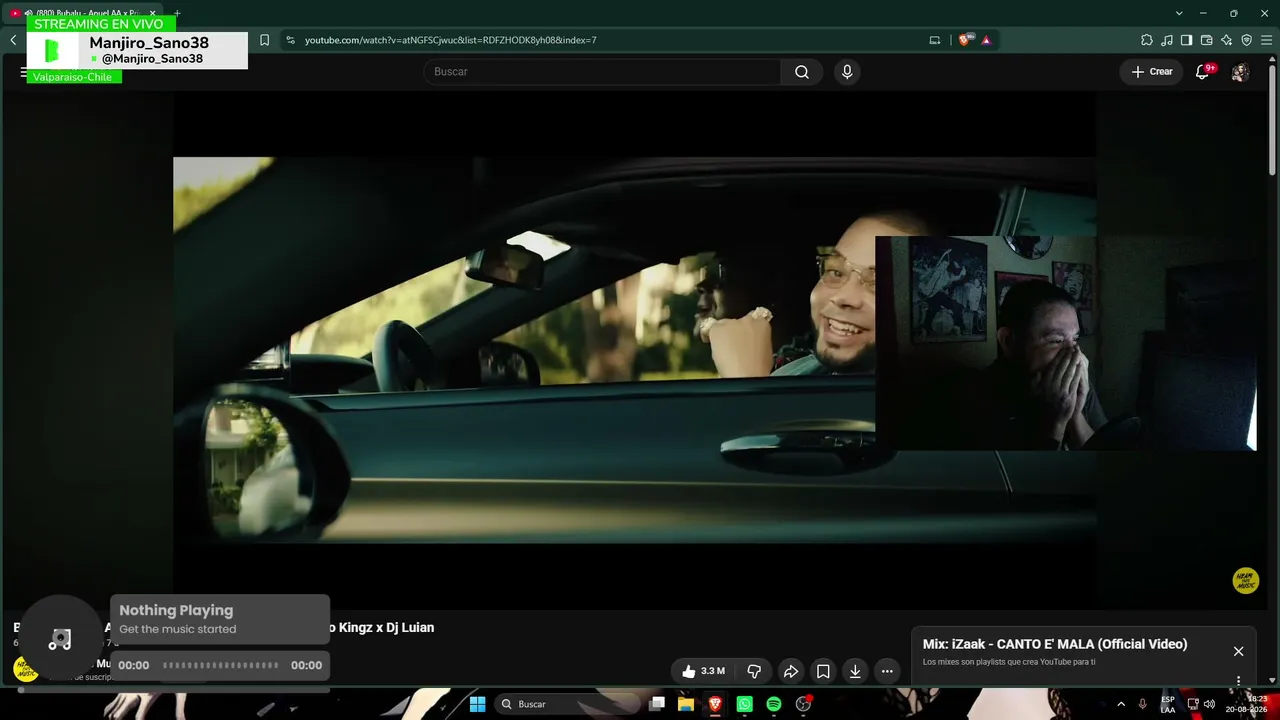Bookmark this page in the address bar

coord(264,40)
